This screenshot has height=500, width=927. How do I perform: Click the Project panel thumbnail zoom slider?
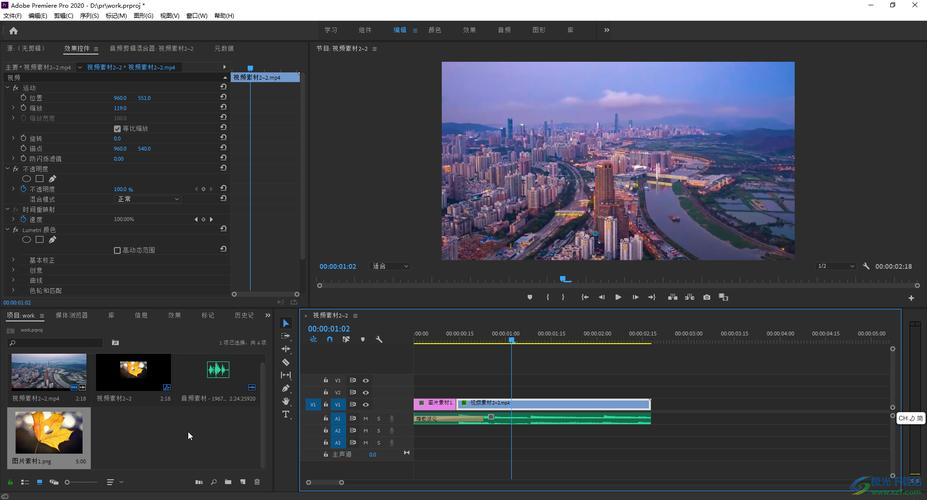[x=68, y=482]
